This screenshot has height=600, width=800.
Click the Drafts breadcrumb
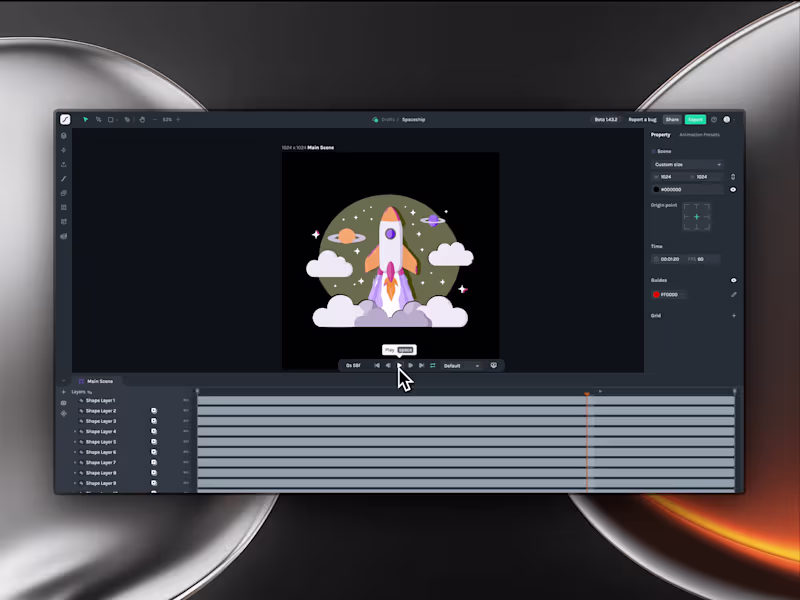(x=388, y=119)
